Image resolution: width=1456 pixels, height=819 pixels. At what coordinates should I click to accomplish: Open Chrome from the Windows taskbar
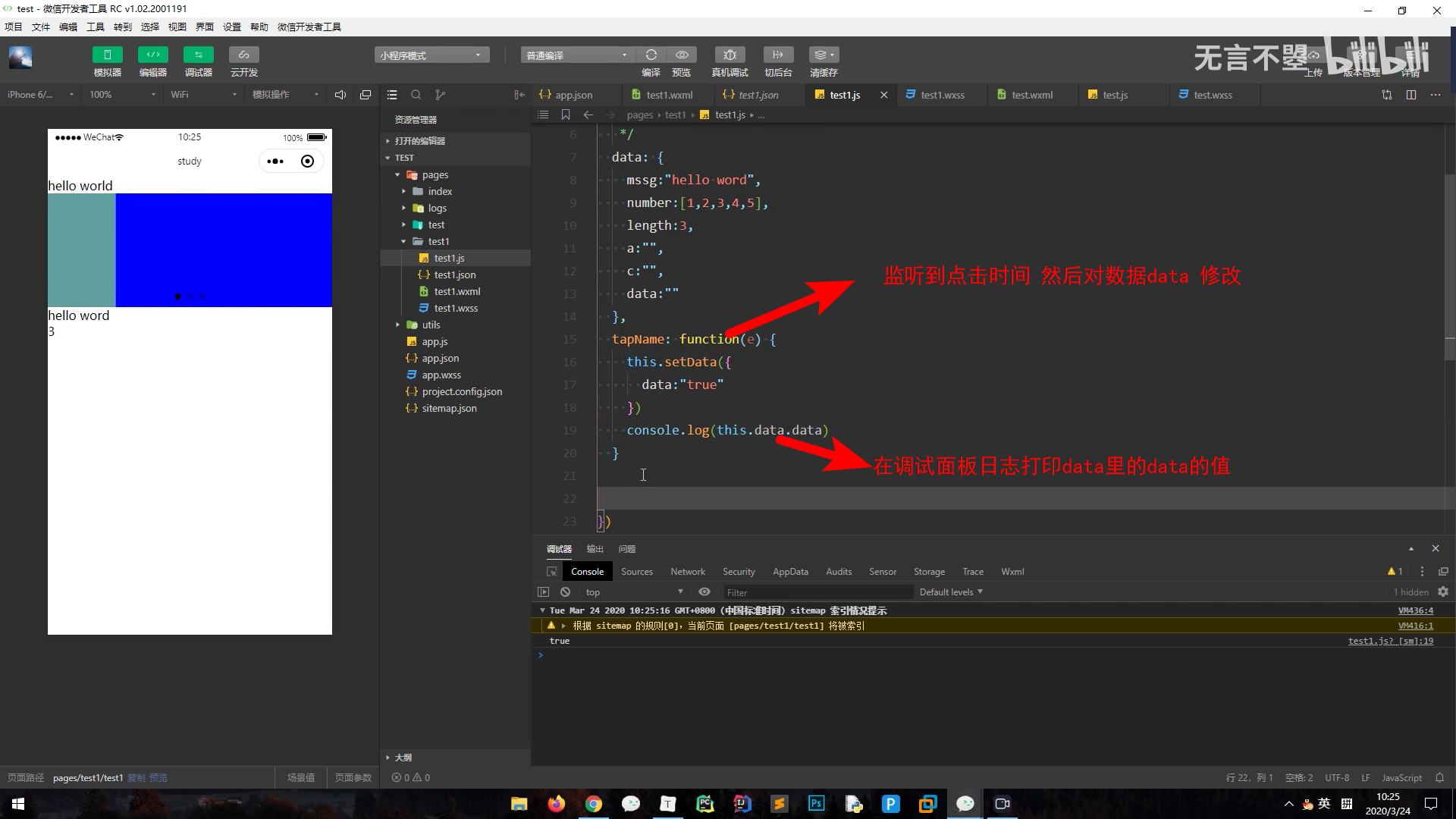coord(594,804)
